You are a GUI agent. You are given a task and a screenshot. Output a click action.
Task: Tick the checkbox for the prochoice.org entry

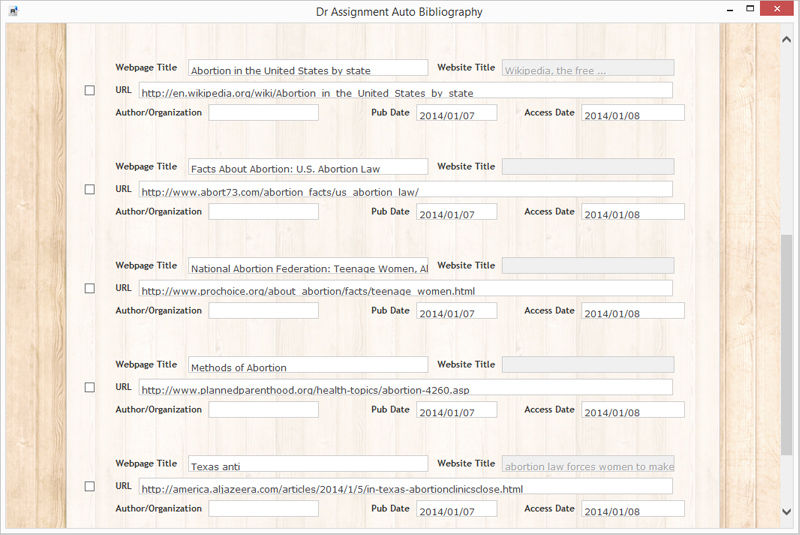click(x=90, y=288)
